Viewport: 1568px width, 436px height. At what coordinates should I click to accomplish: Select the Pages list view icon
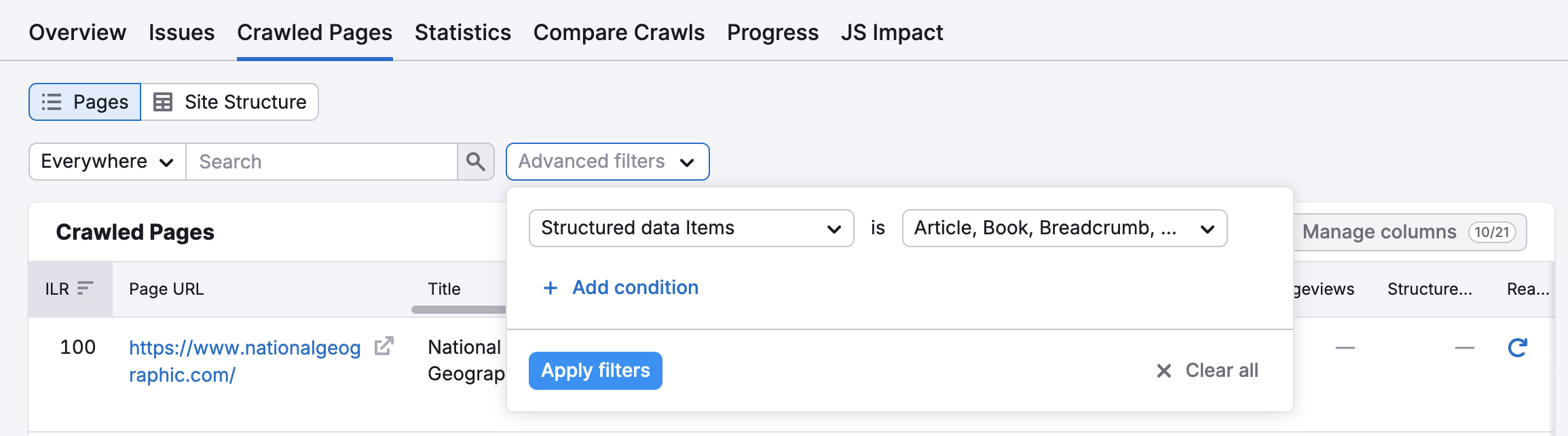(52, 101)
